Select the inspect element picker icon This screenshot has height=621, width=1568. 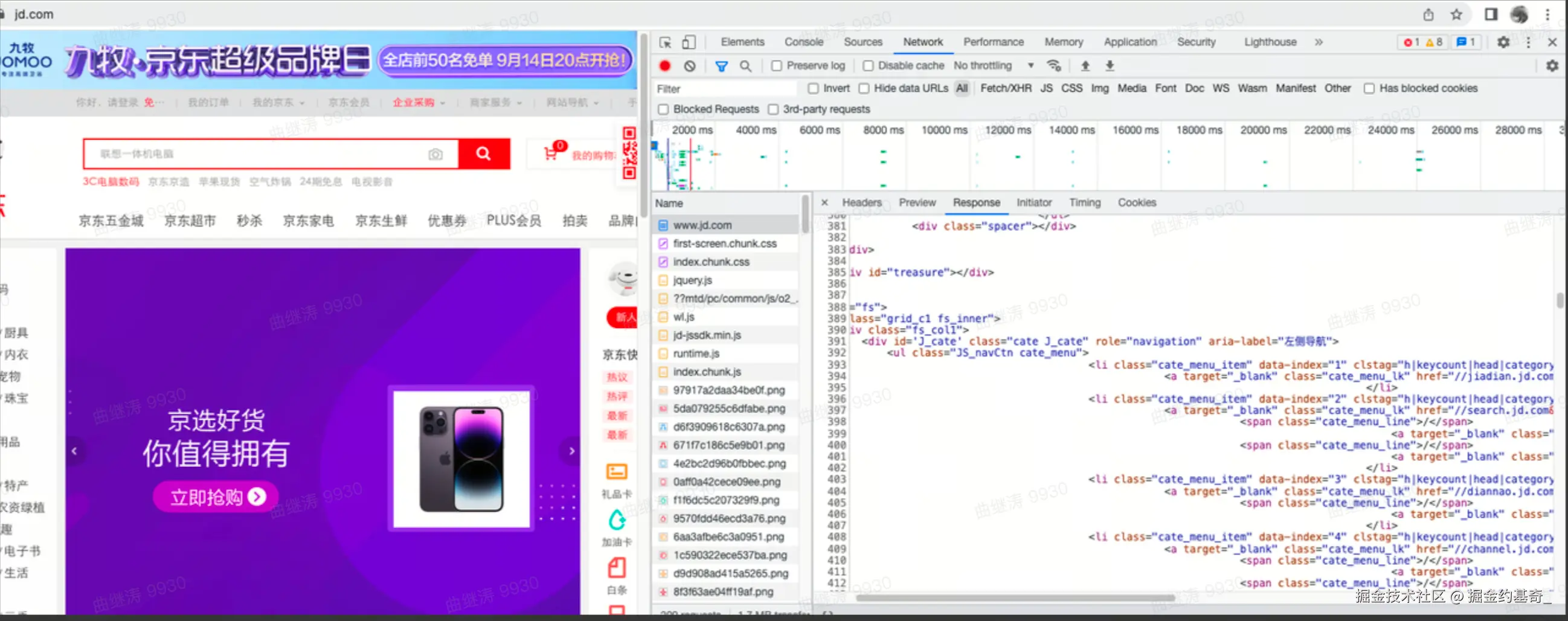click(x=665, y=42)
